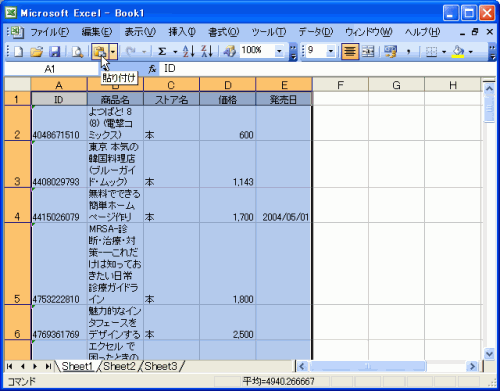
Task: Expand Standard toolbar options chevron
Action: (x=293, y=52)
